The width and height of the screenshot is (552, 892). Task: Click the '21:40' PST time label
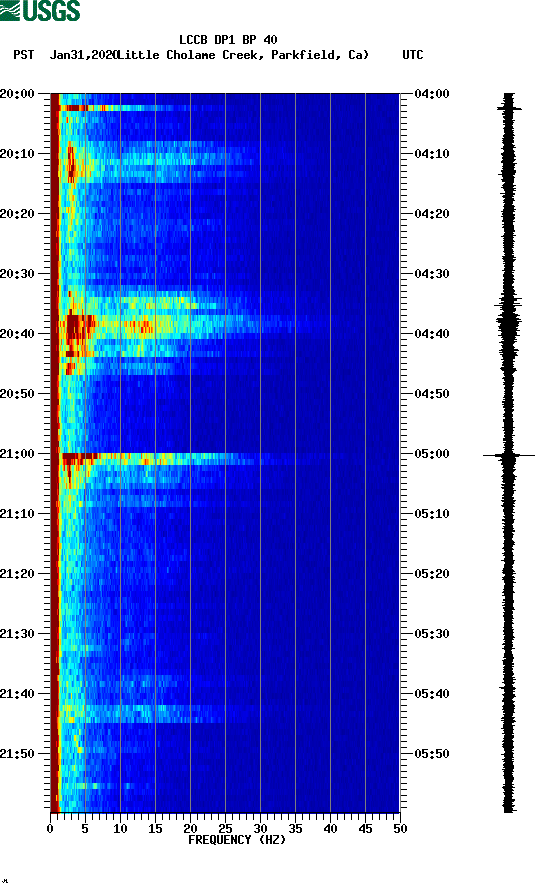17,694
